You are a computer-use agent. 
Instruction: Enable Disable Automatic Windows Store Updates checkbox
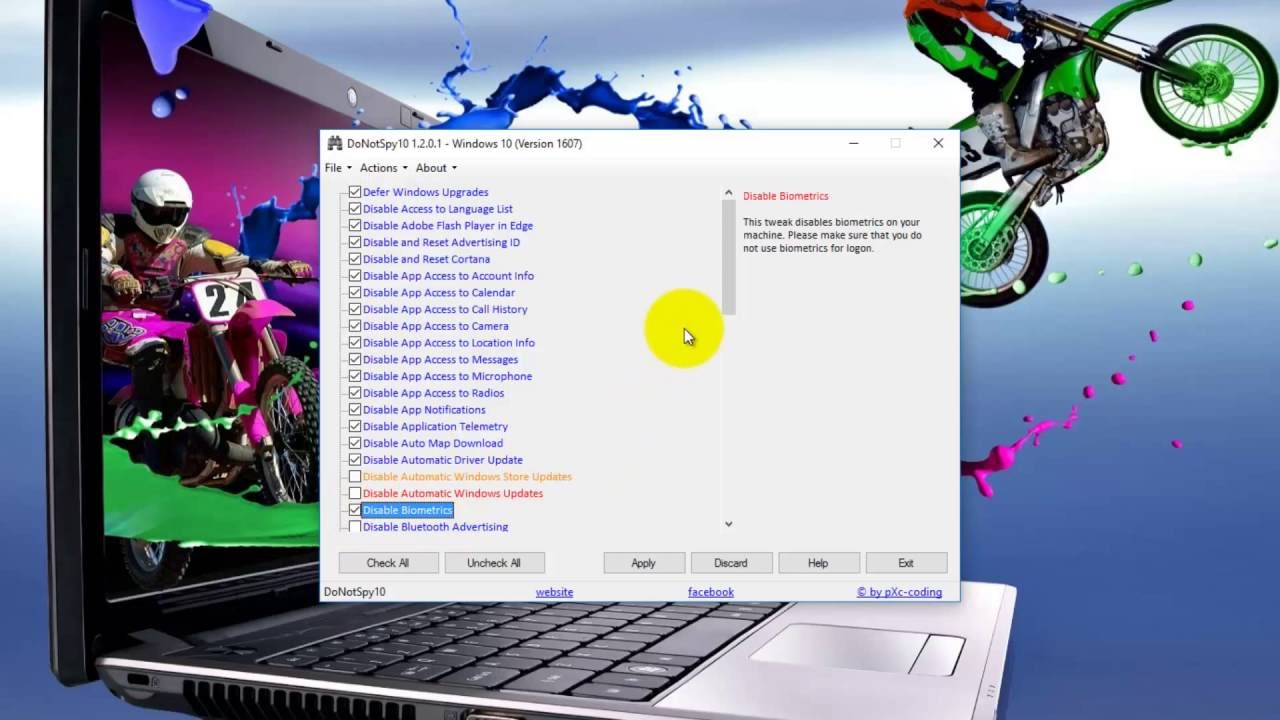point(355,477)
